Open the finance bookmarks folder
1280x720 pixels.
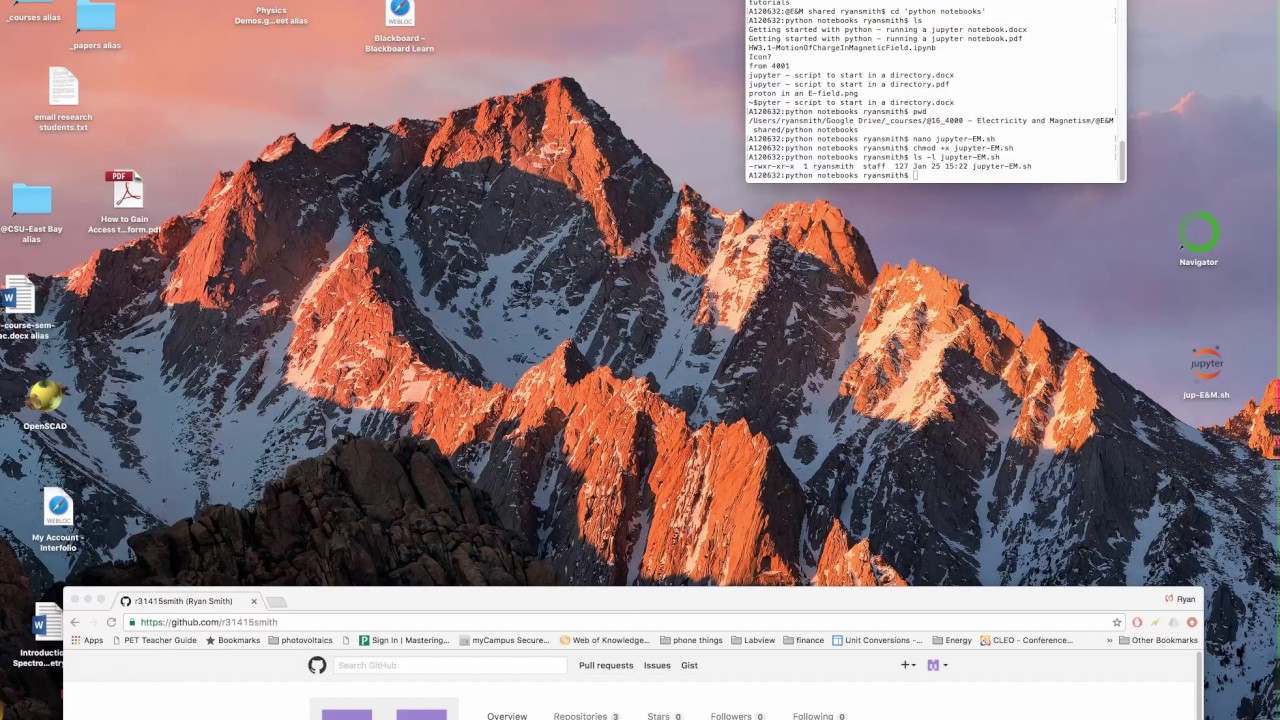(804, 640)
